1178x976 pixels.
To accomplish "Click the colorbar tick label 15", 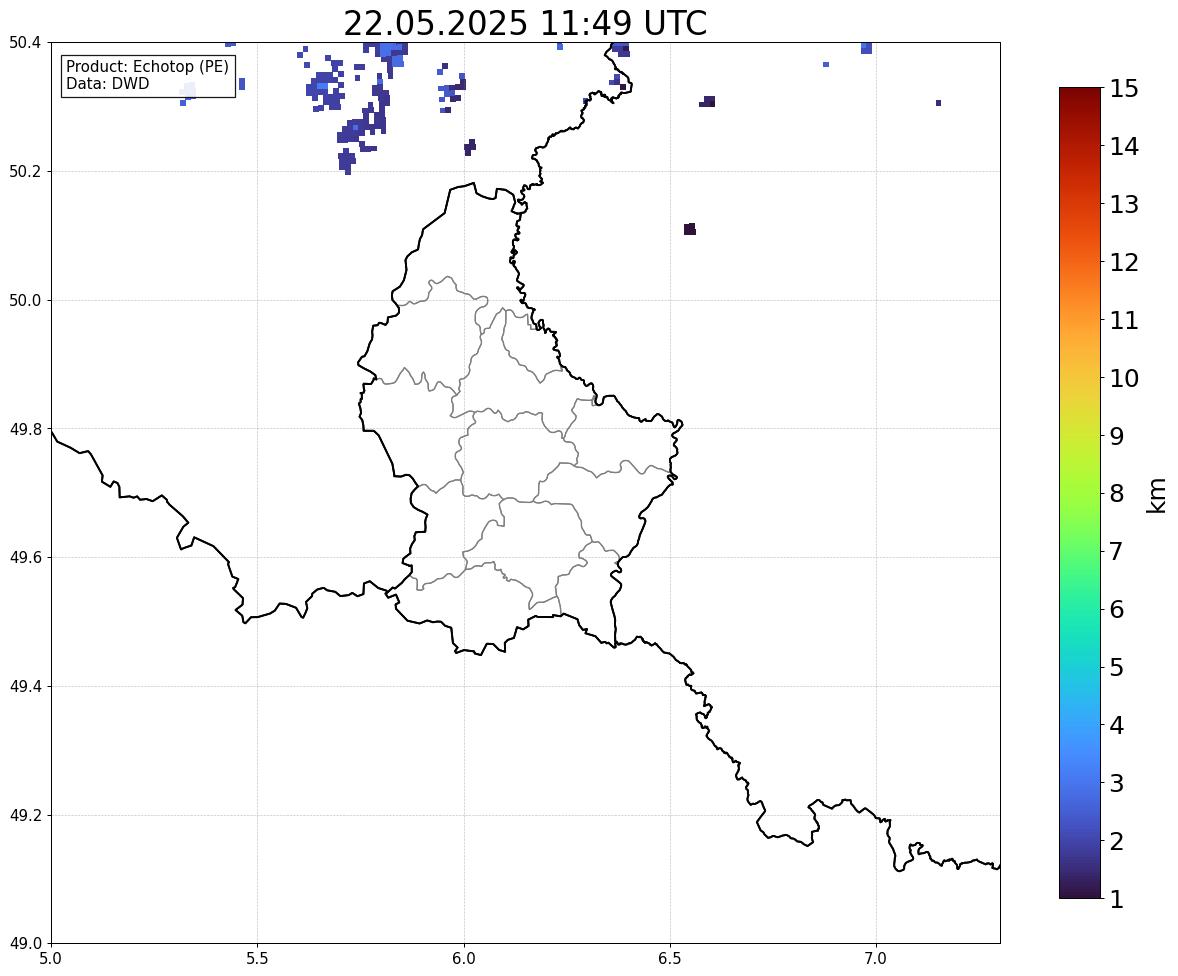I will (1124, 89).
